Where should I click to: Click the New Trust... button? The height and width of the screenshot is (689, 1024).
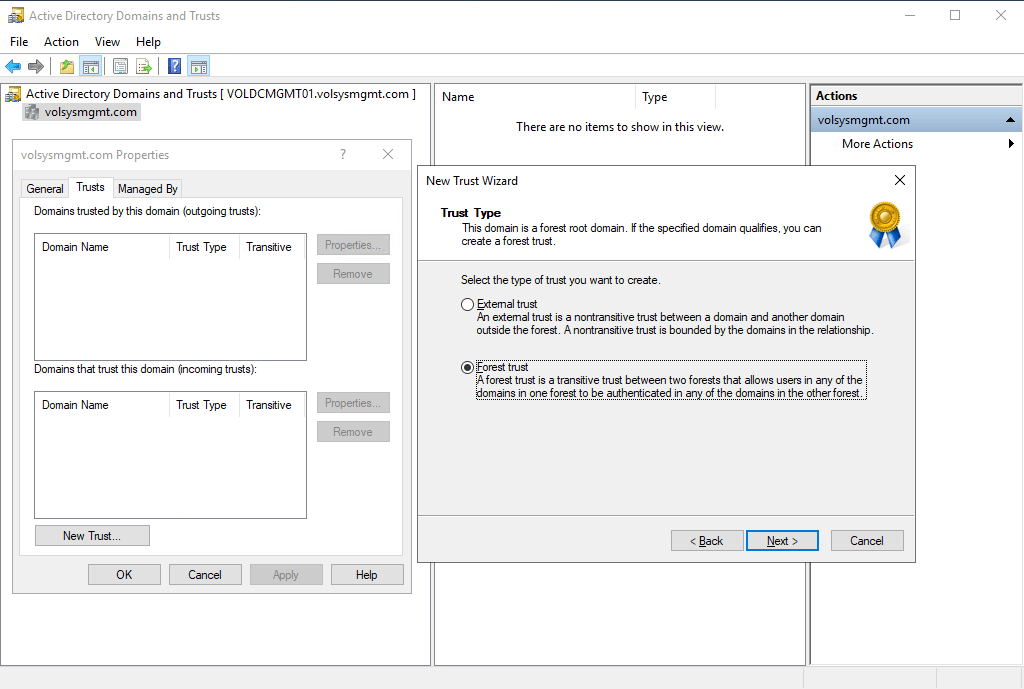tap(92, 536)
